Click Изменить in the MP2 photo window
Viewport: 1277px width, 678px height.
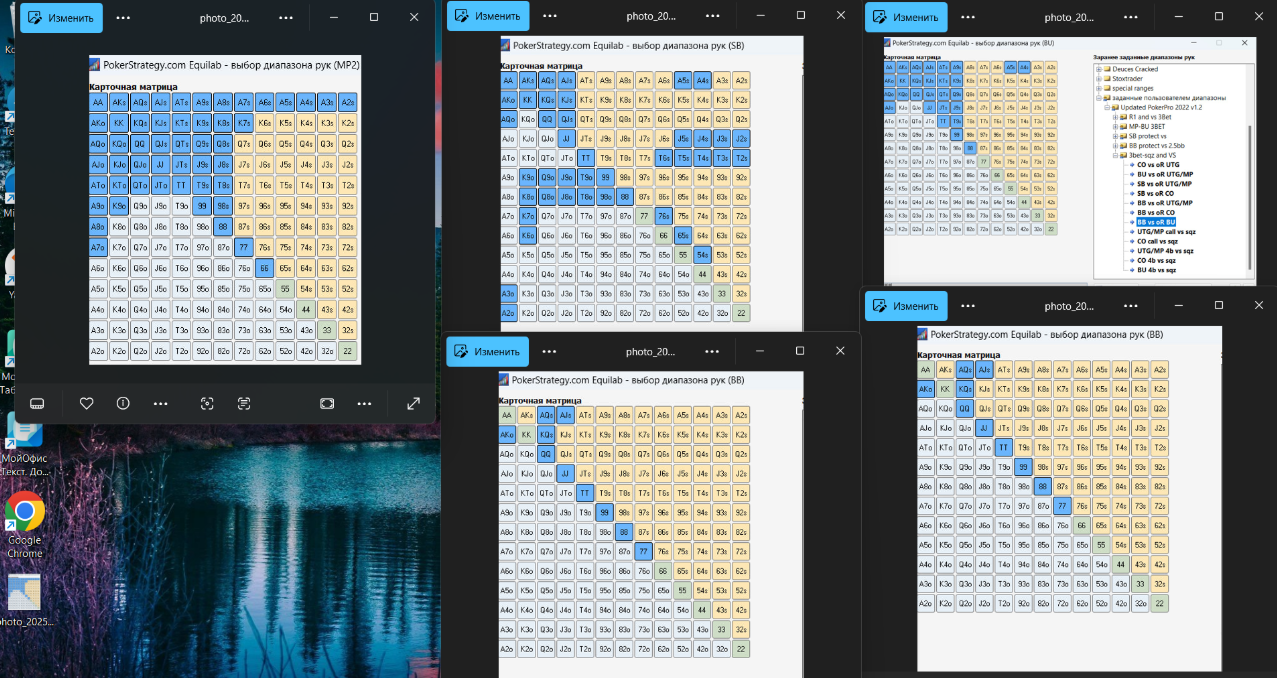62,17
